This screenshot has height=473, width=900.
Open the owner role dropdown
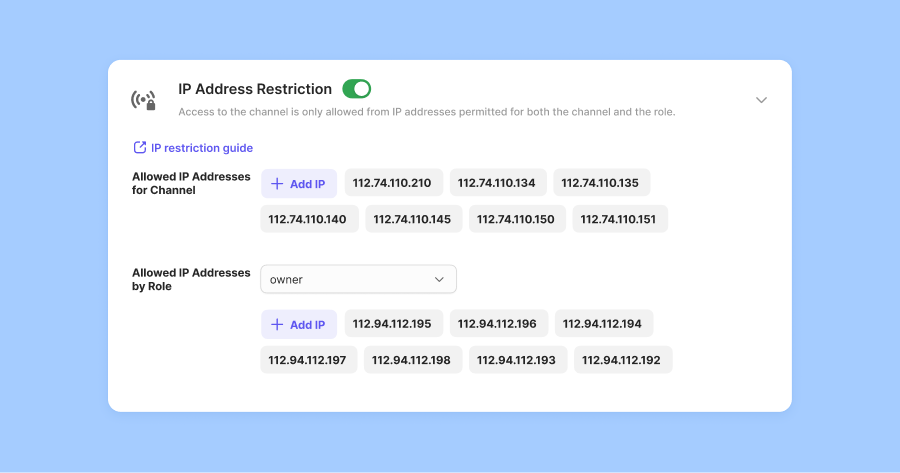coord(358,279)
